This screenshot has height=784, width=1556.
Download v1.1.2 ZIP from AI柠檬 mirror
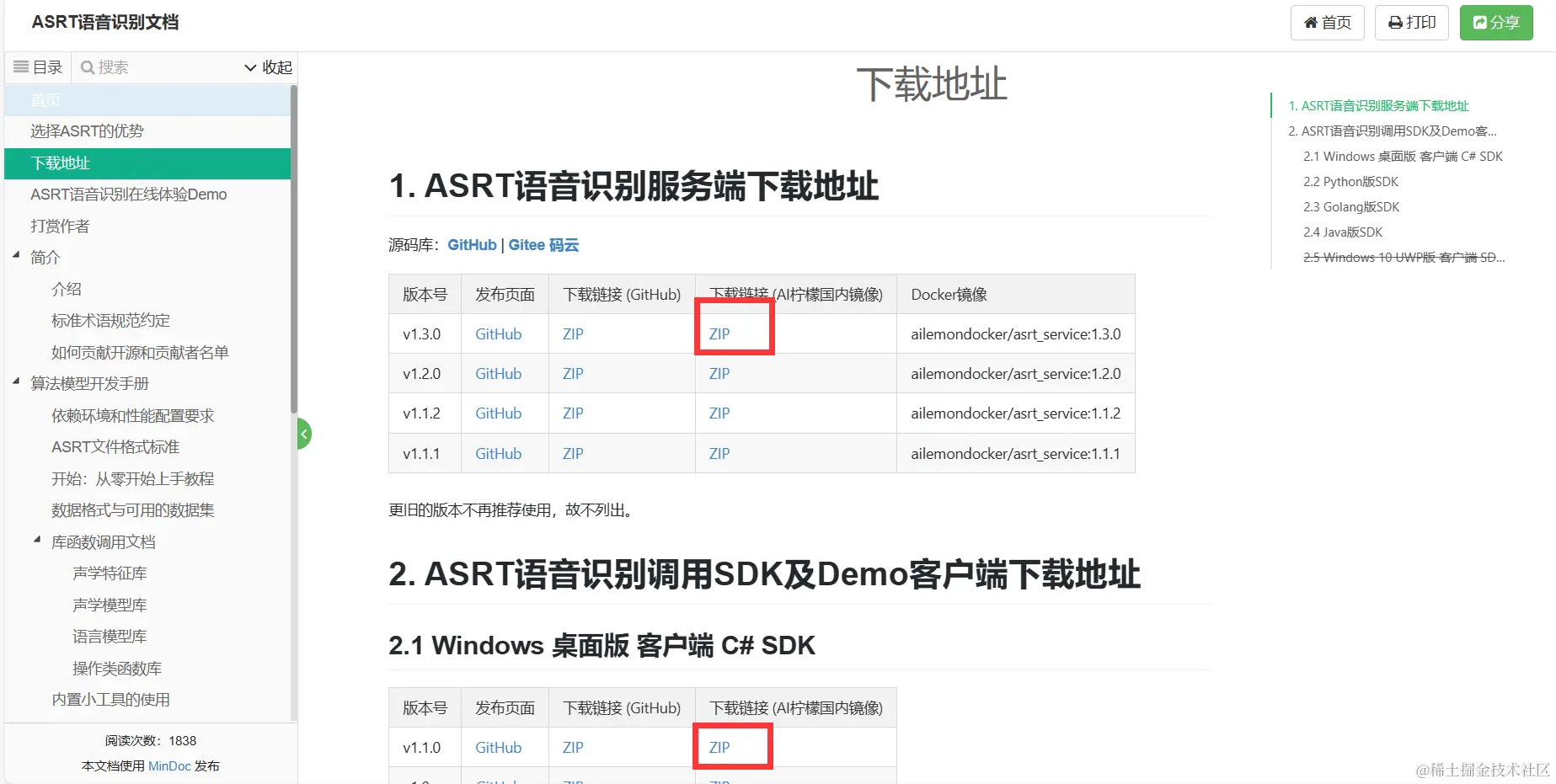[x=719, y=413]
